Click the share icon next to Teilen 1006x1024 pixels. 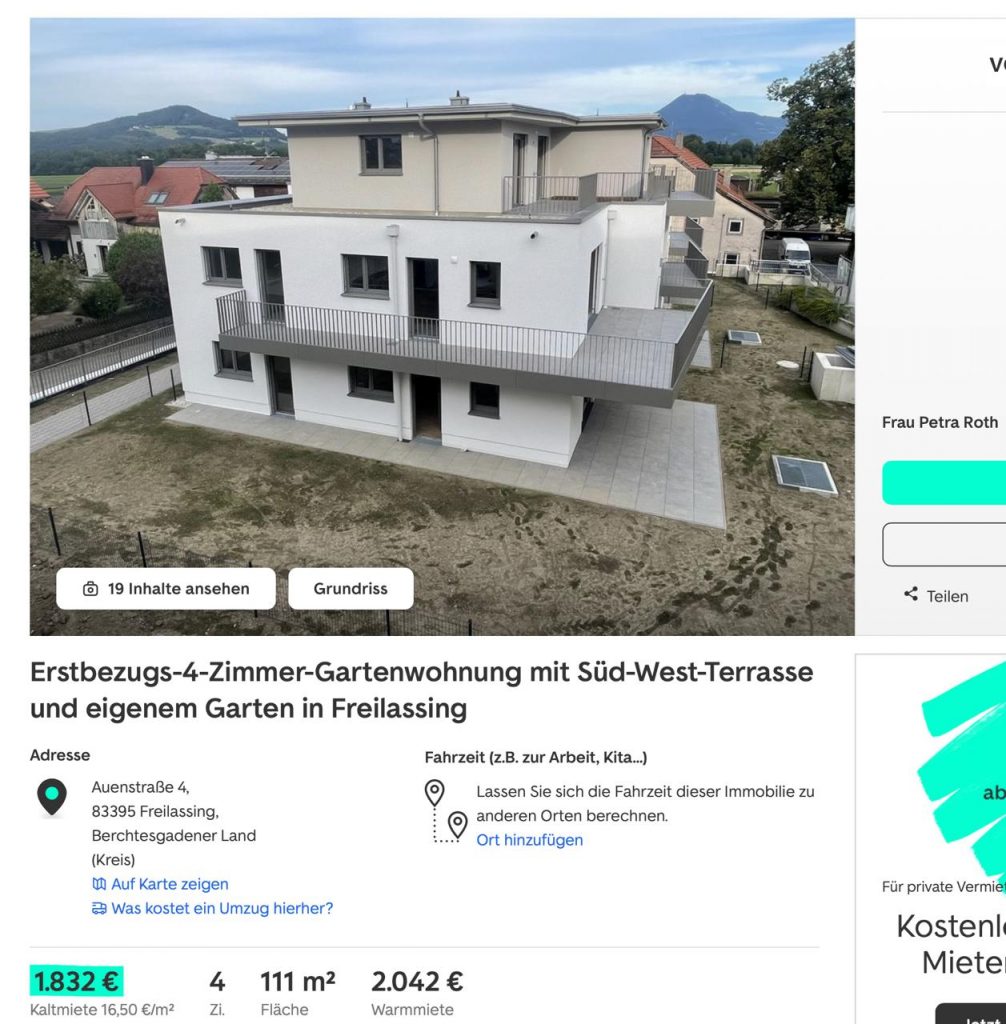tap(911, 594)
